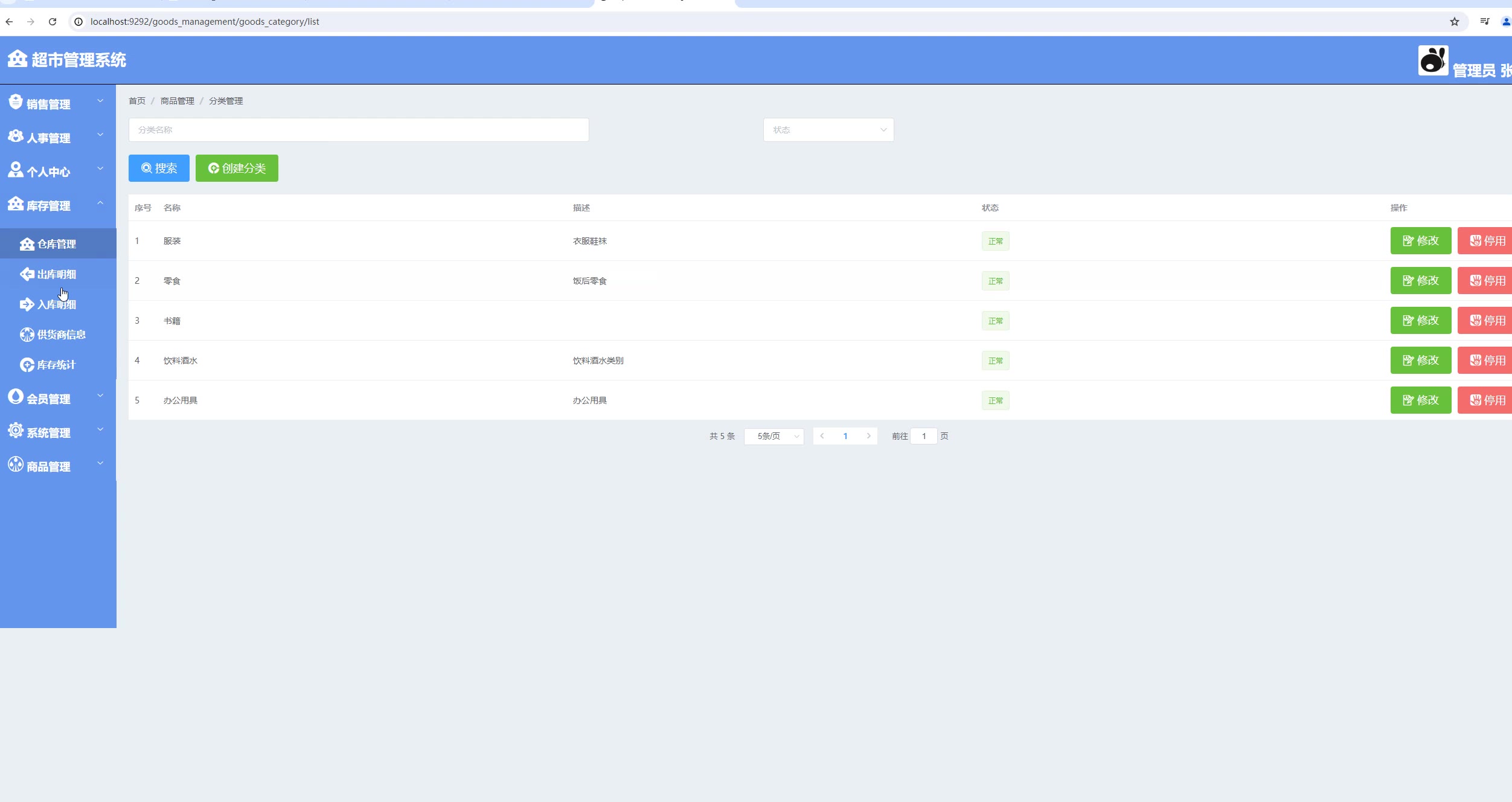Image resolution: width=1512 pixels, height=802 pixels.
Task: Expand 销售管理 menu chevron
Action: [100, 101]
